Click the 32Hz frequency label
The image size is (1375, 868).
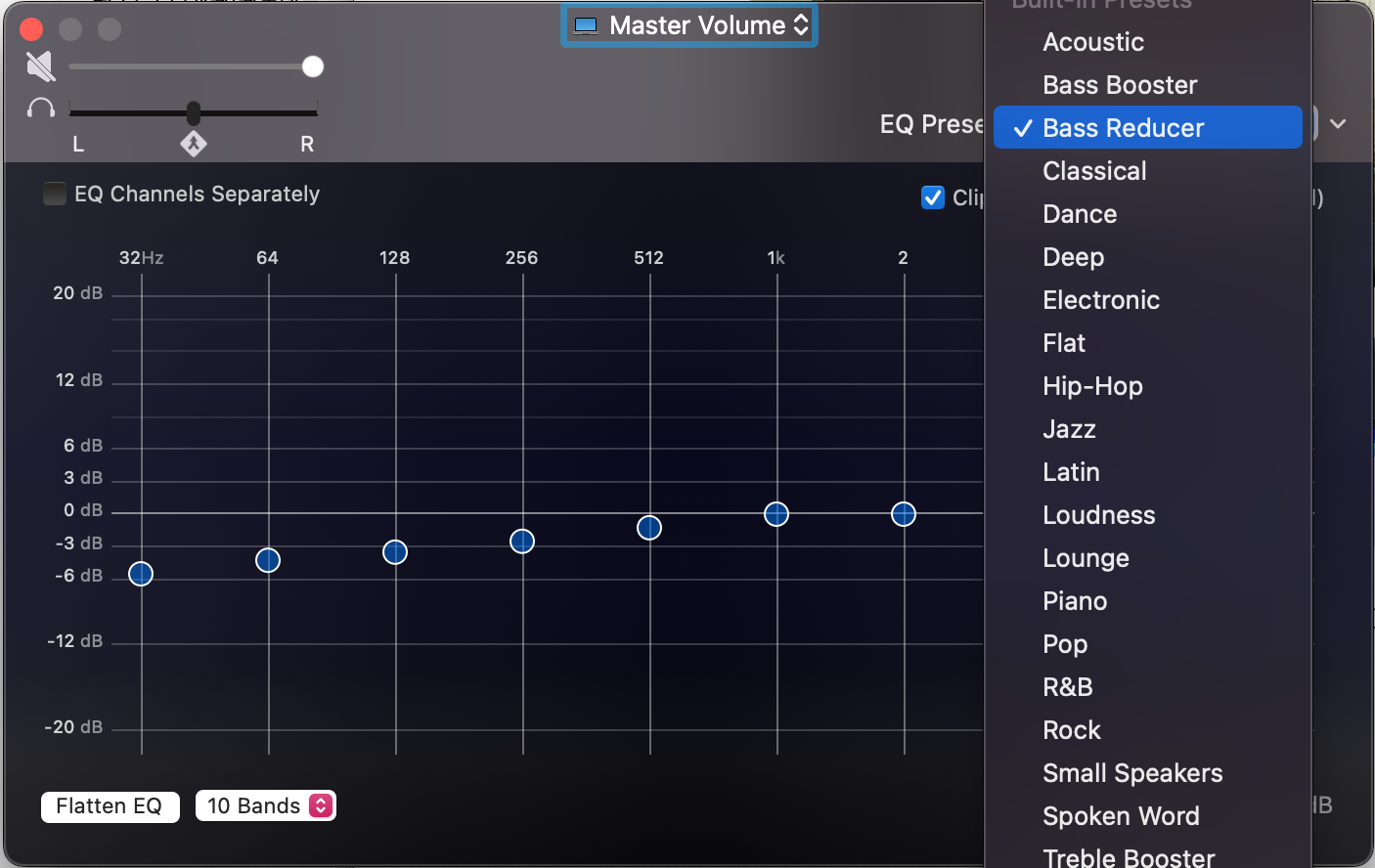click(142, 258)
